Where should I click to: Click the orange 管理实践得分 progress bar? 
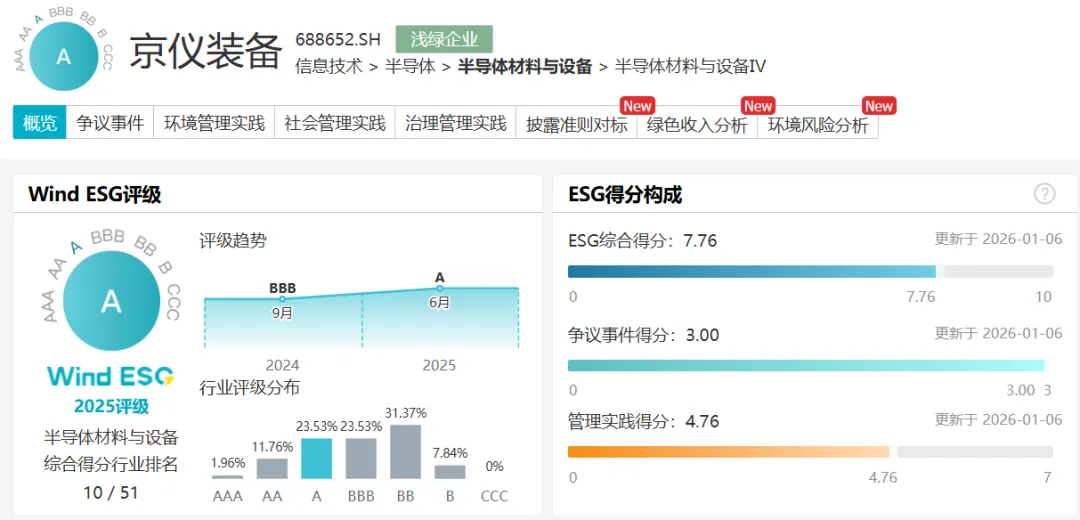810,452
